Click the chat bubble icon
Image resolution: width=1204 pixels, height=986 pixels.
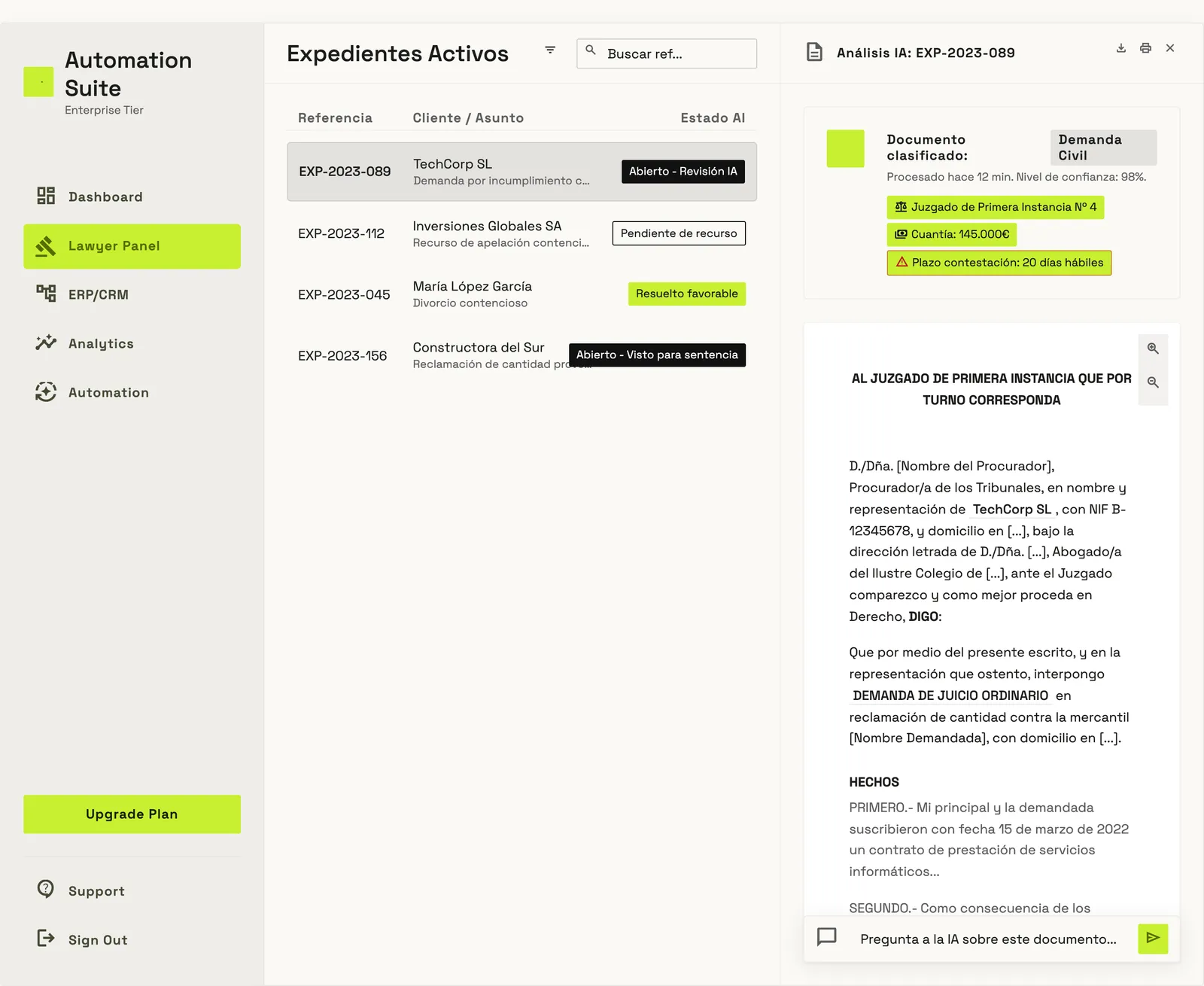coord(827,937)
